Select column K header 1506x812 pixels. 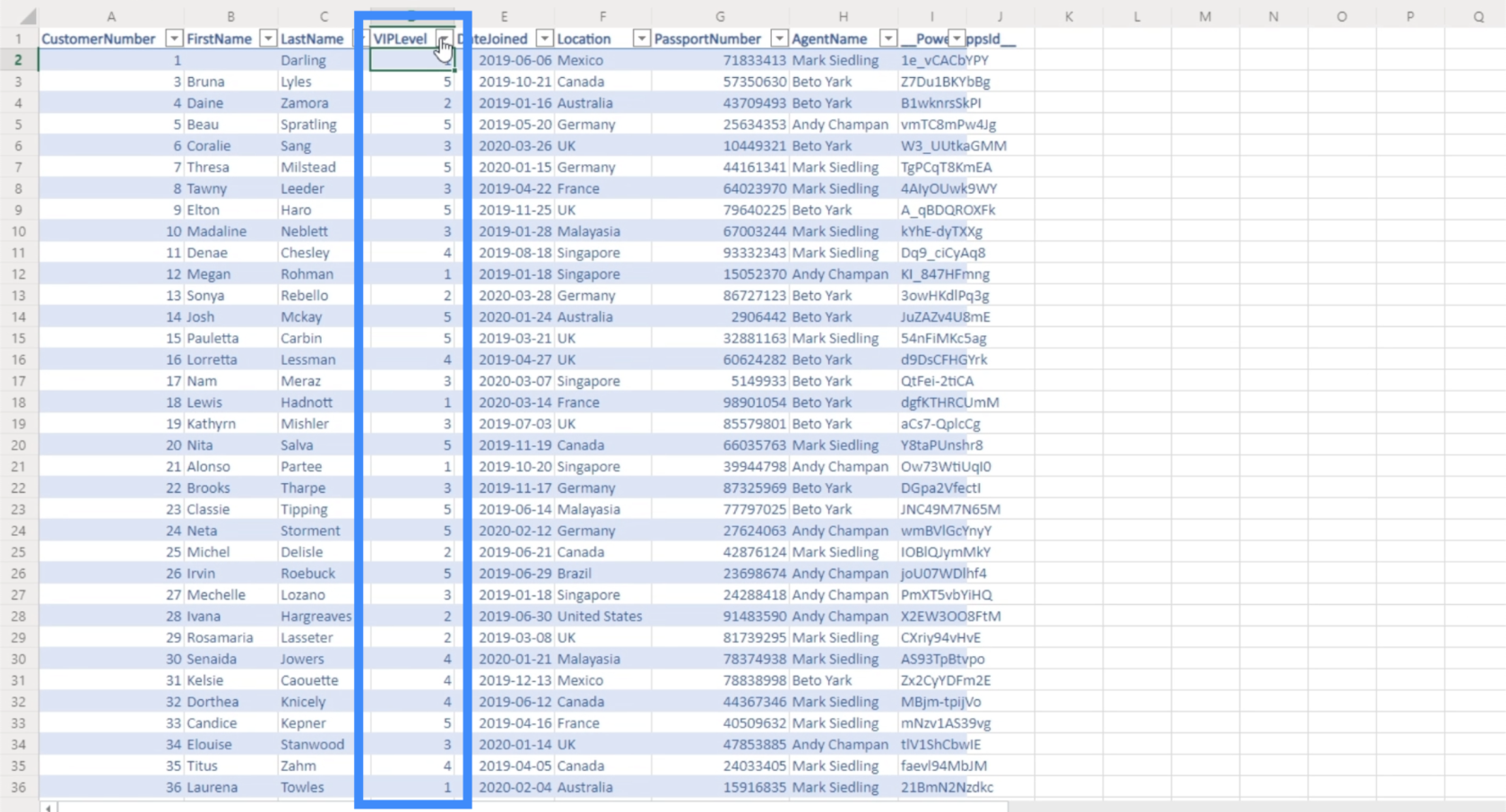click(x=1069, y=16)
